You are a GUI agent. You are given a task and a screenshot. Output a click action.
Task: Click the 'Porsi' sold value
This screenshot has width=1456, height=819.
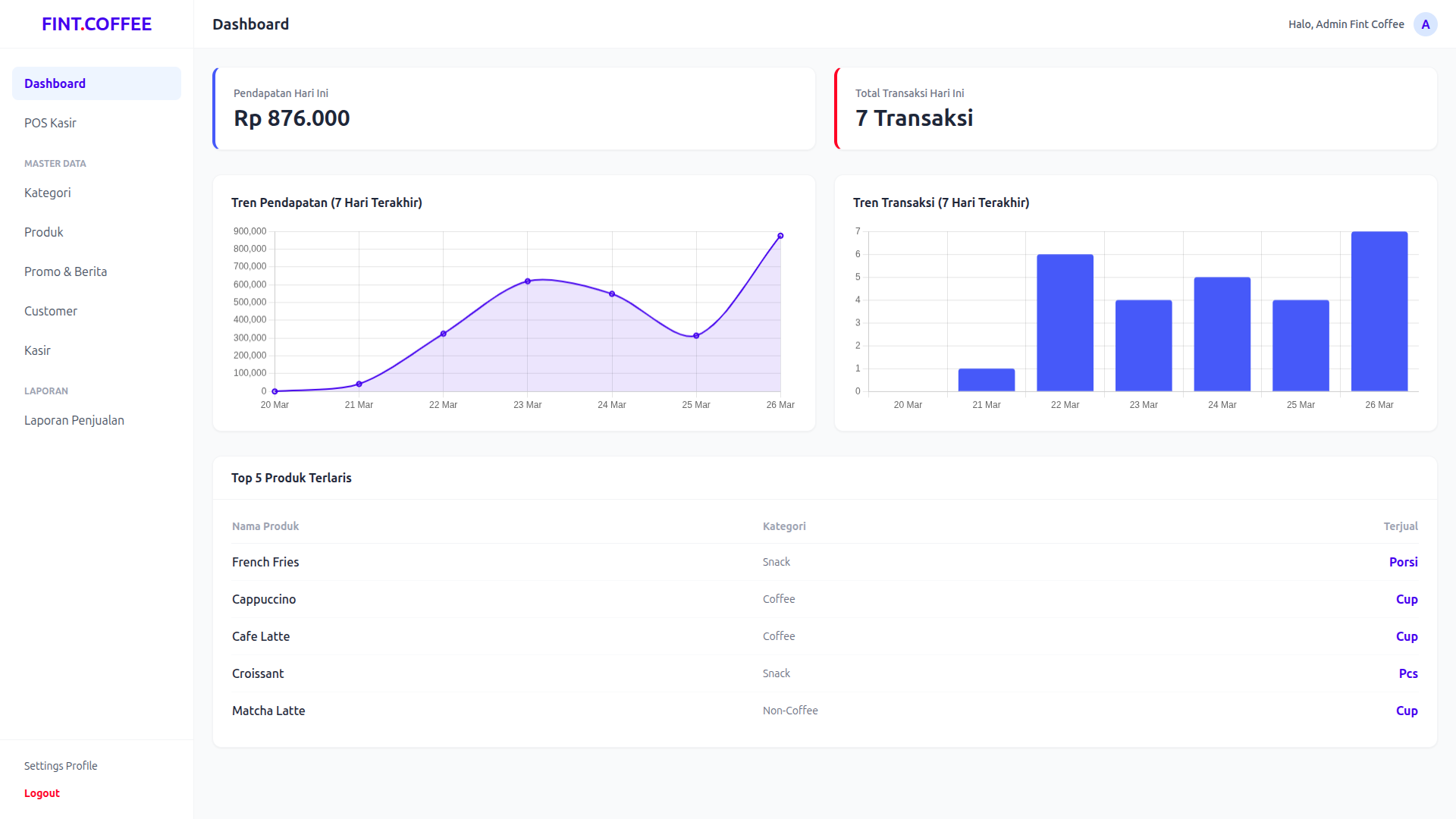click(x=1404, y=562)
